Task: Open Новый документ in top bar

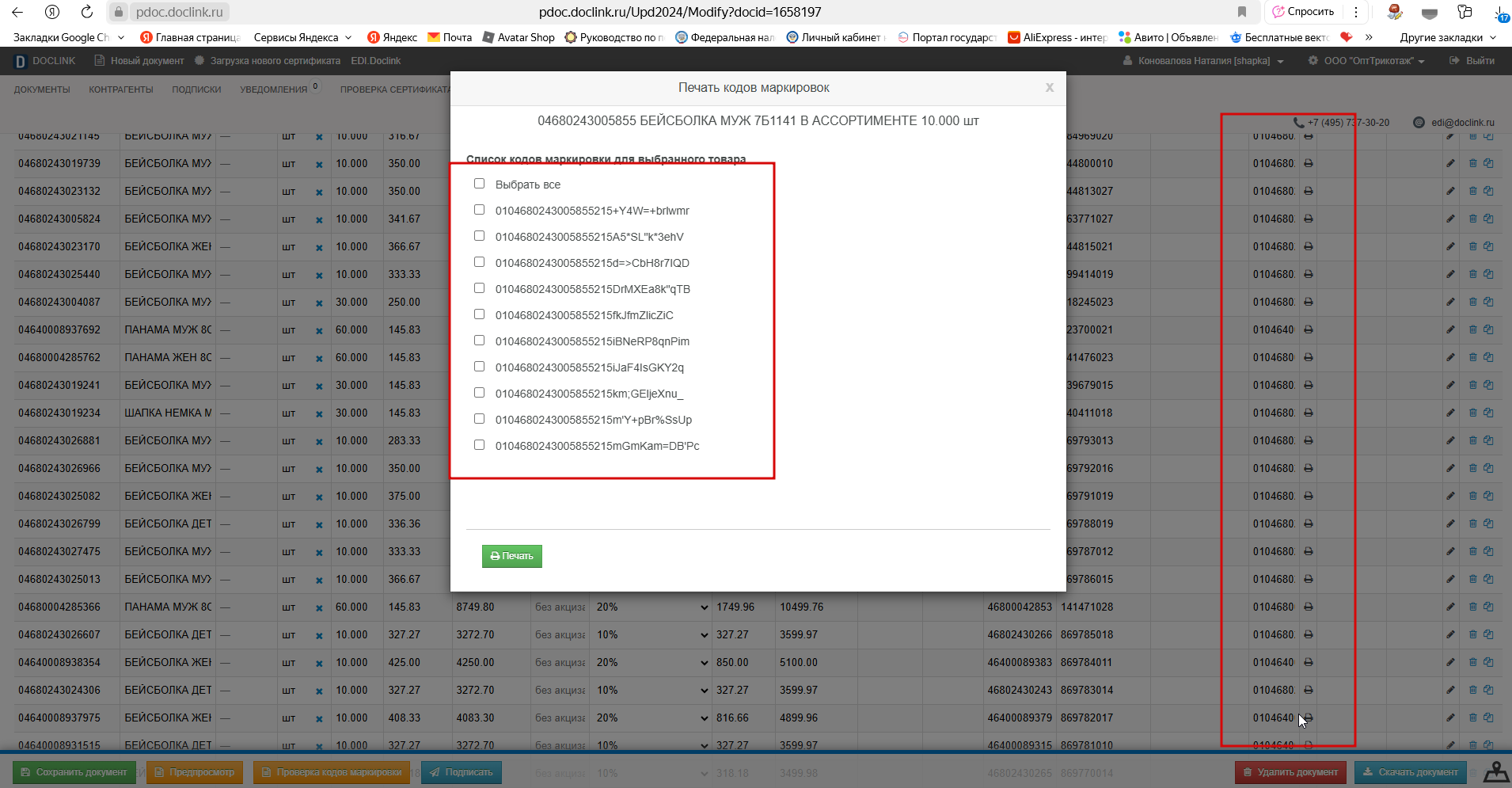Action: coord(139,61)
